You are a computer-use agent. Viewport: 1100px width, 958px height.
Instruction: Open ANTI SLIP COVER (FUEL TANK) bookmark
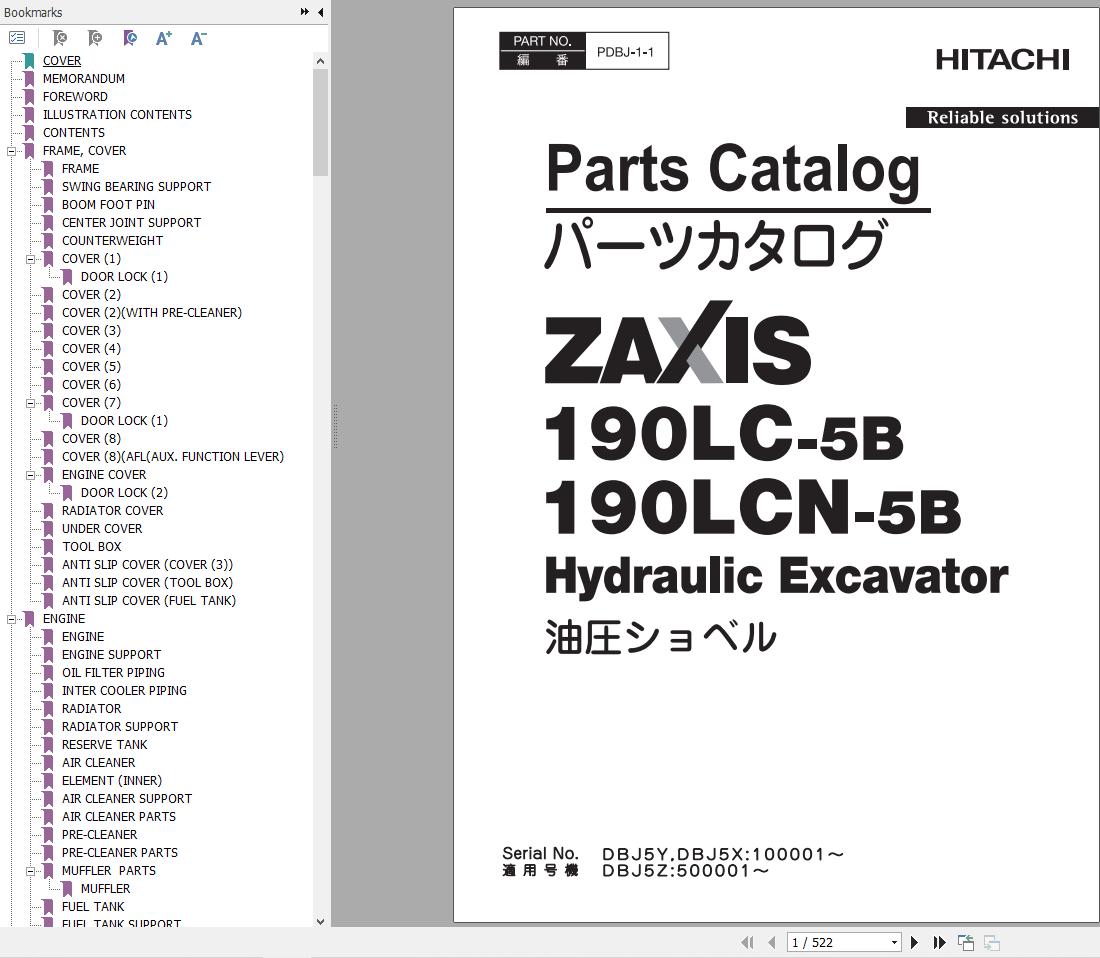pyautogui.click(x=149, y=600)
